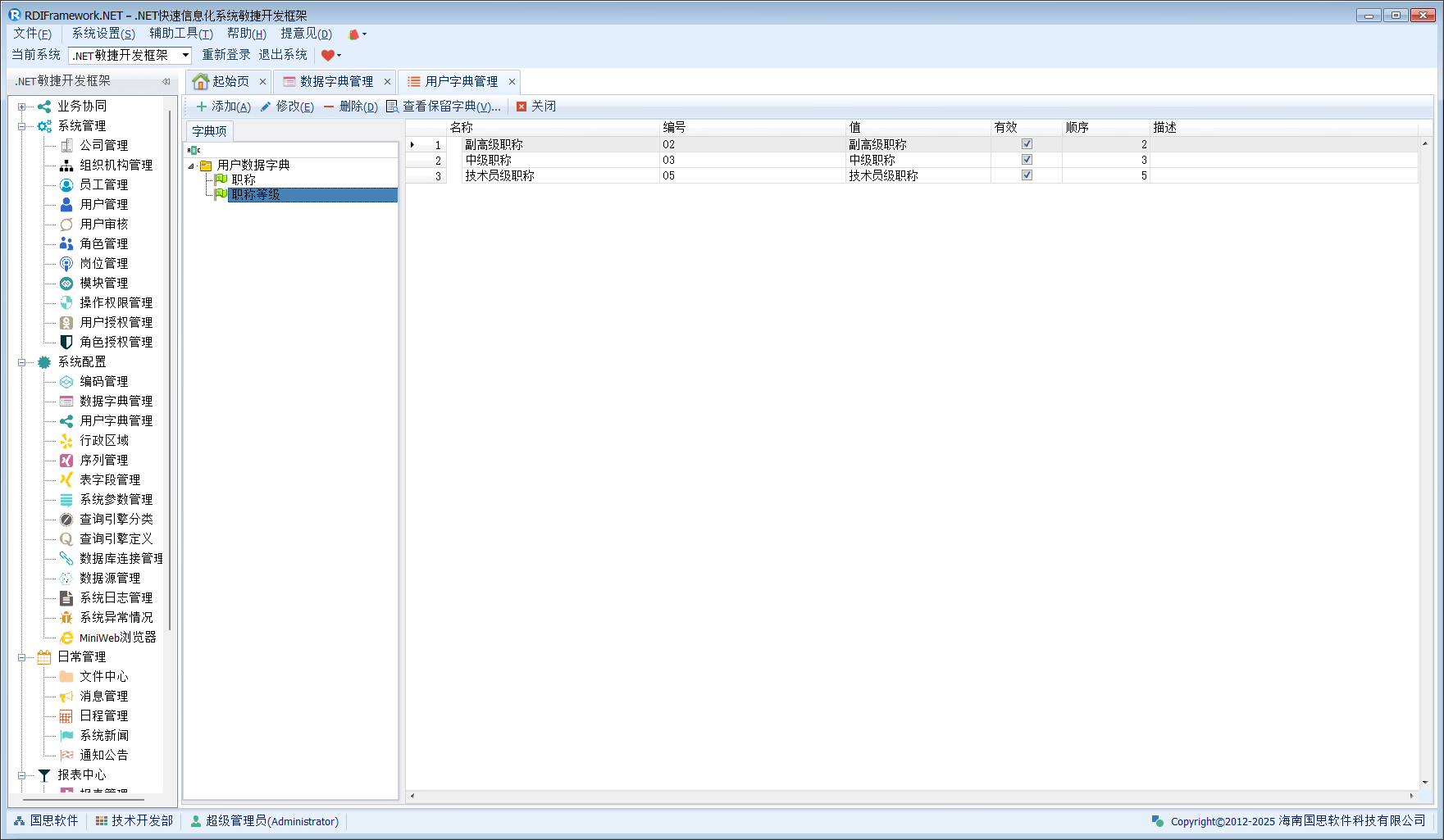Select the 职称 item in dictionary tree
The image size is (1444, 840).
pyautogui.click(x=244, y=179)
